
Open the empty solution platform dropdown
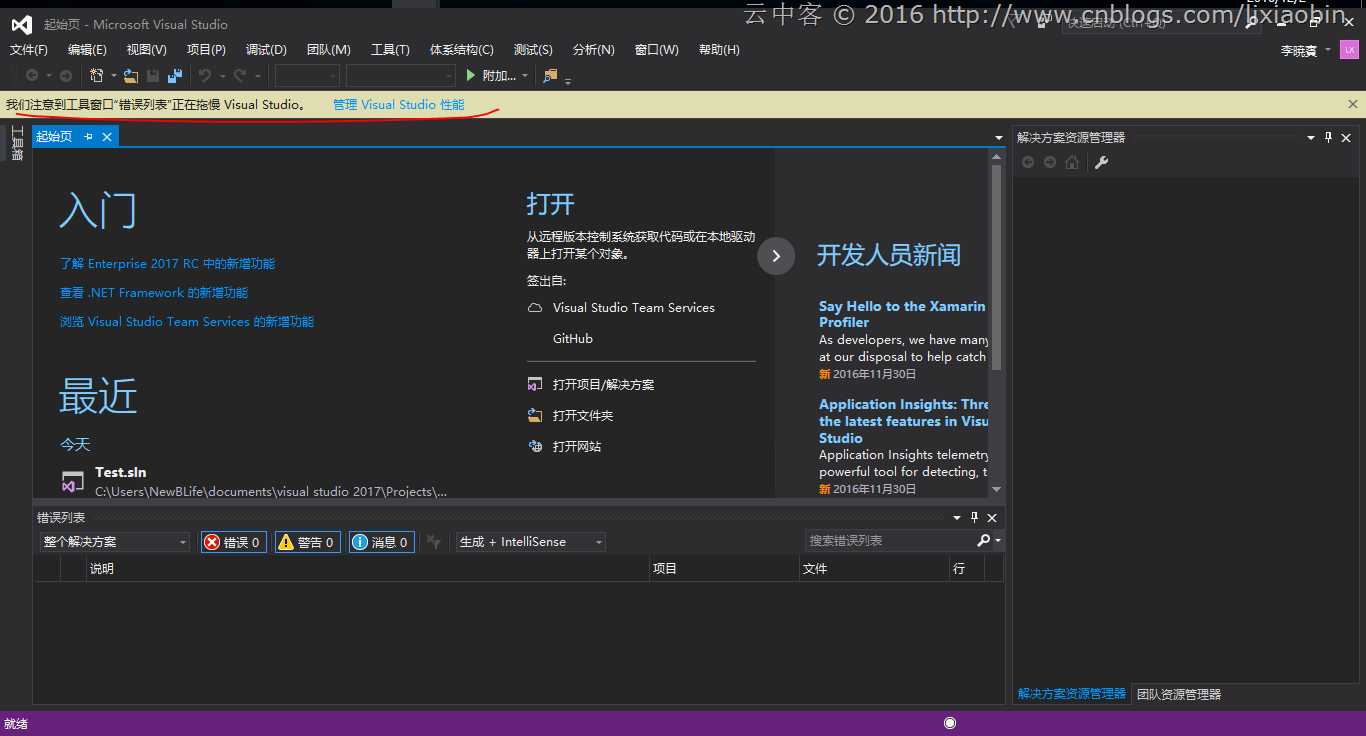(x=401, y=76)
